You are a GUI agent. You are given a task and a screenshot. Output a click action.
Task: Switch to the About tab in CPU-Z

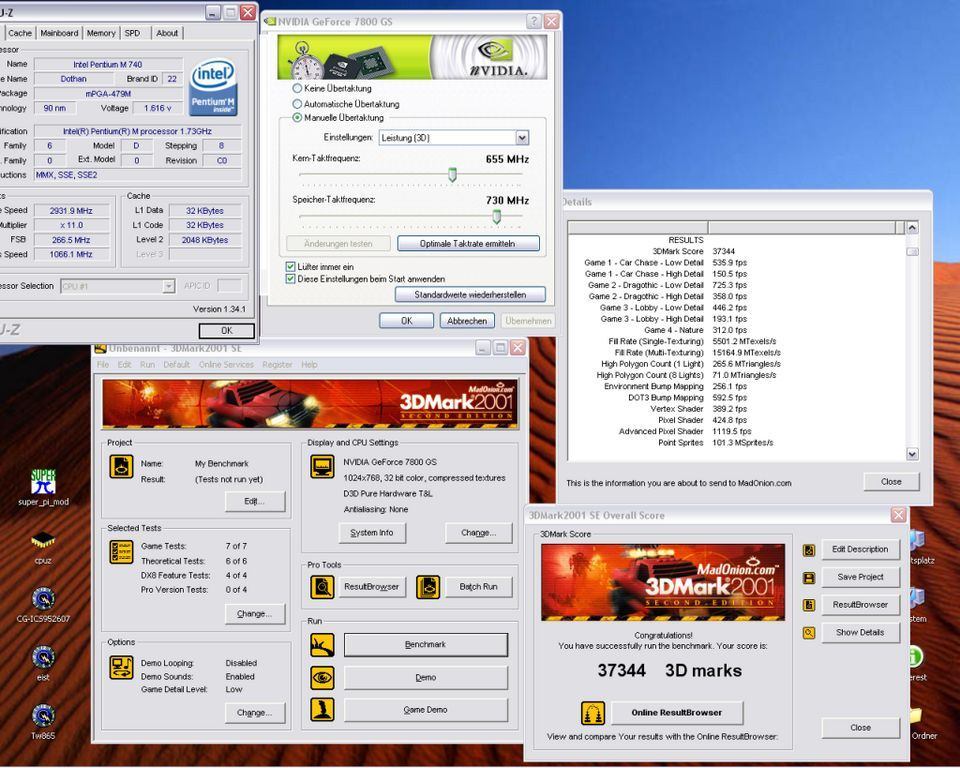coord(167,33)
